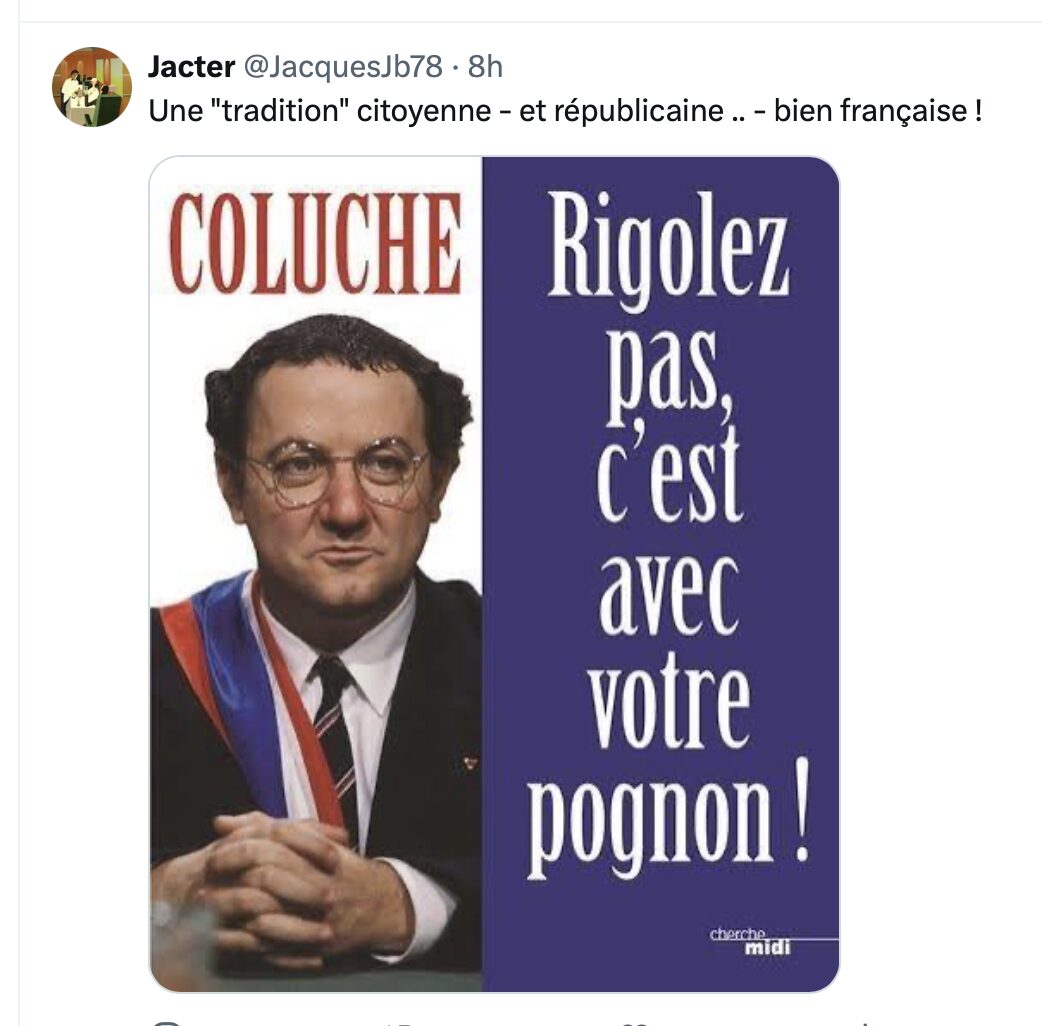Screen dimensions: 1042x1026
Task: Click the small lapel pin on jacket
Action: 470,763
